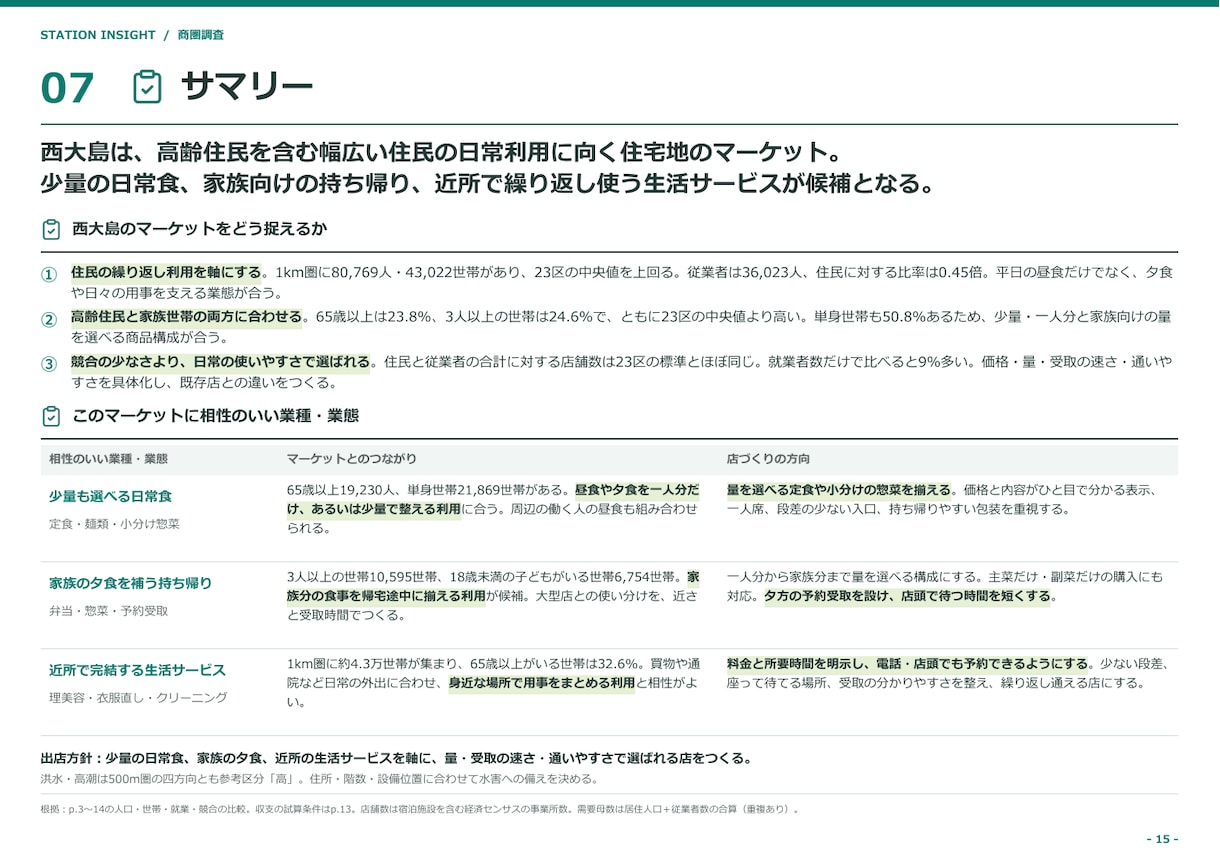Click the row title 近所で完結する生活サービス
This screenshot has width=1220, height=863.
pos(138,670)
